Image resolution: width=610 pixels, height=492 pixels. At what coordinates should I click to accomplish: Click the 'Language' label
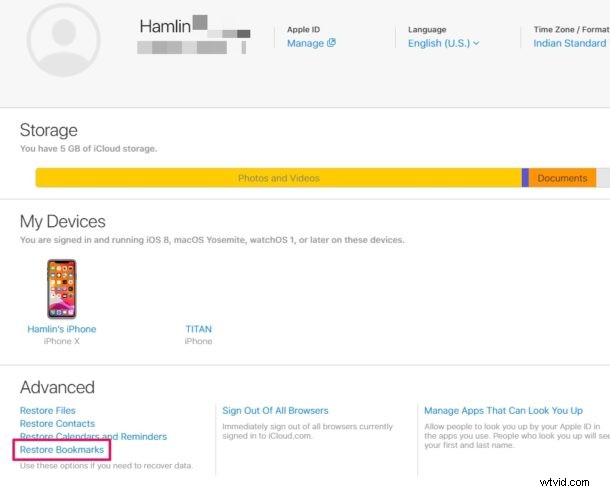(x=427, y=30)
